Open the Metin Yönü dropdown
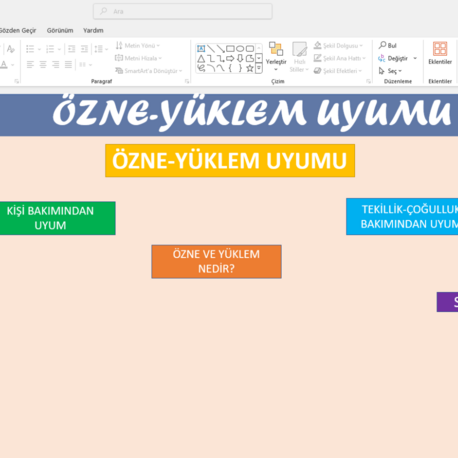This screenshot has height=458, width=458. click(137, 45)
